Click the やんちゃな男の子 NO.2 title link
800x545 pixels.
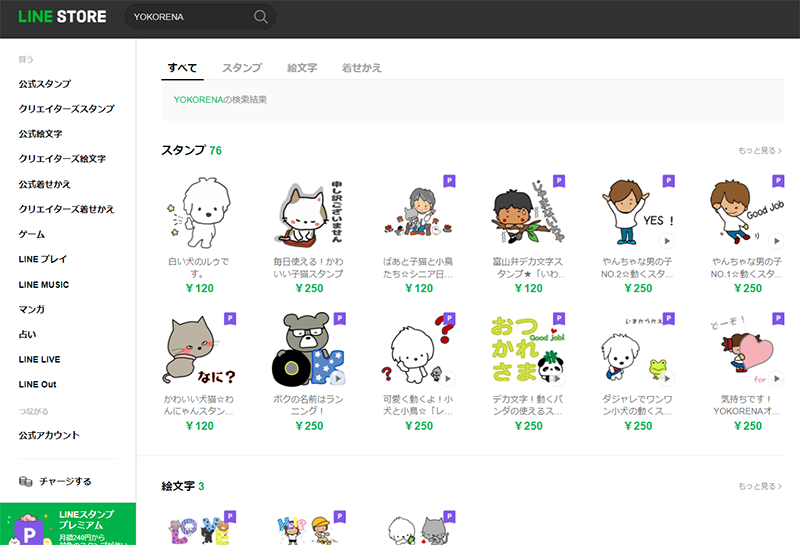pyautogui.click(x=637, y=267)
